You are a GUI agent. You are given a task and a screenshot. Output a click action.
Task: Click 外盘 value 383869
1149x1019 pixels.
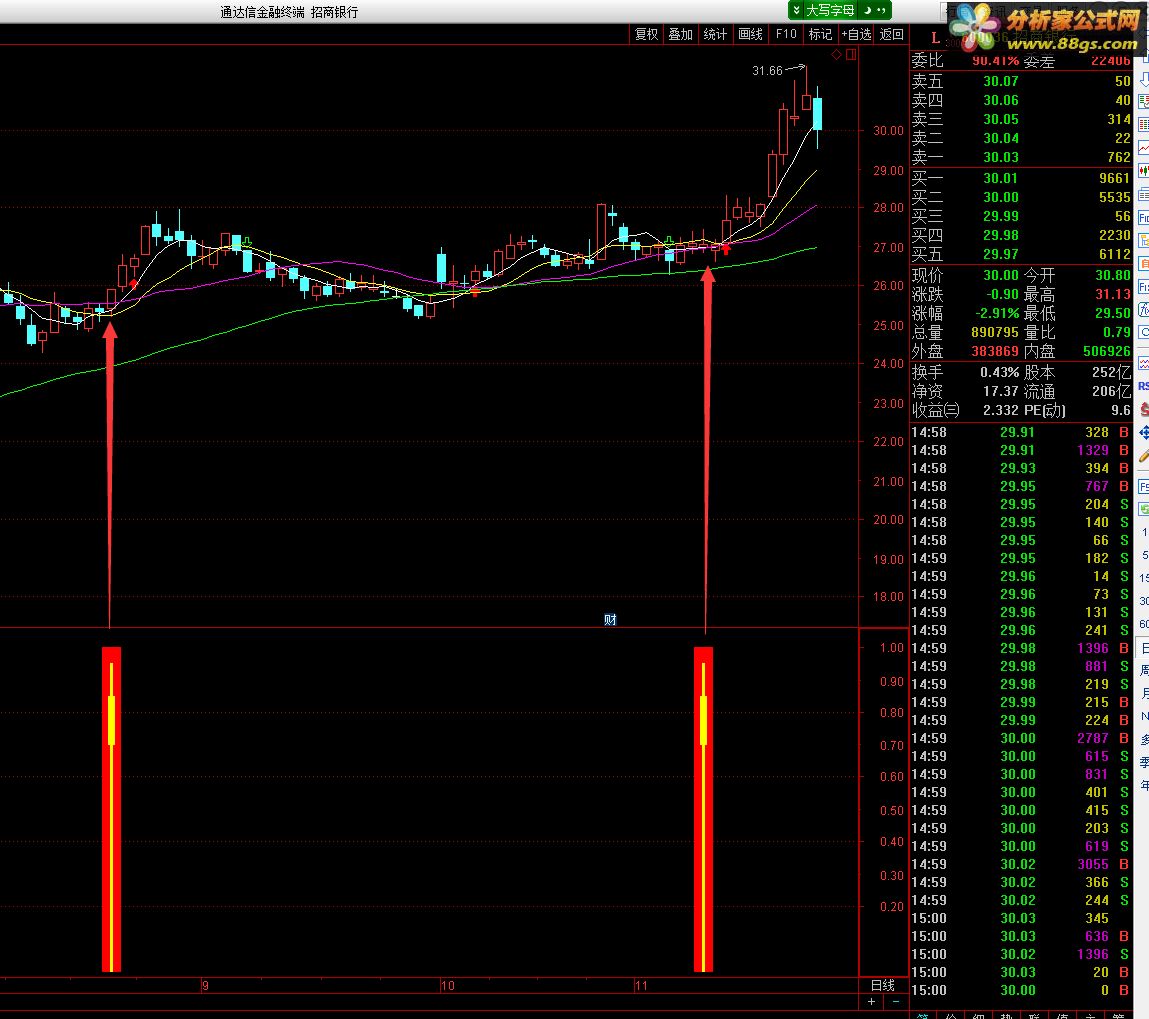click(995, 352)
